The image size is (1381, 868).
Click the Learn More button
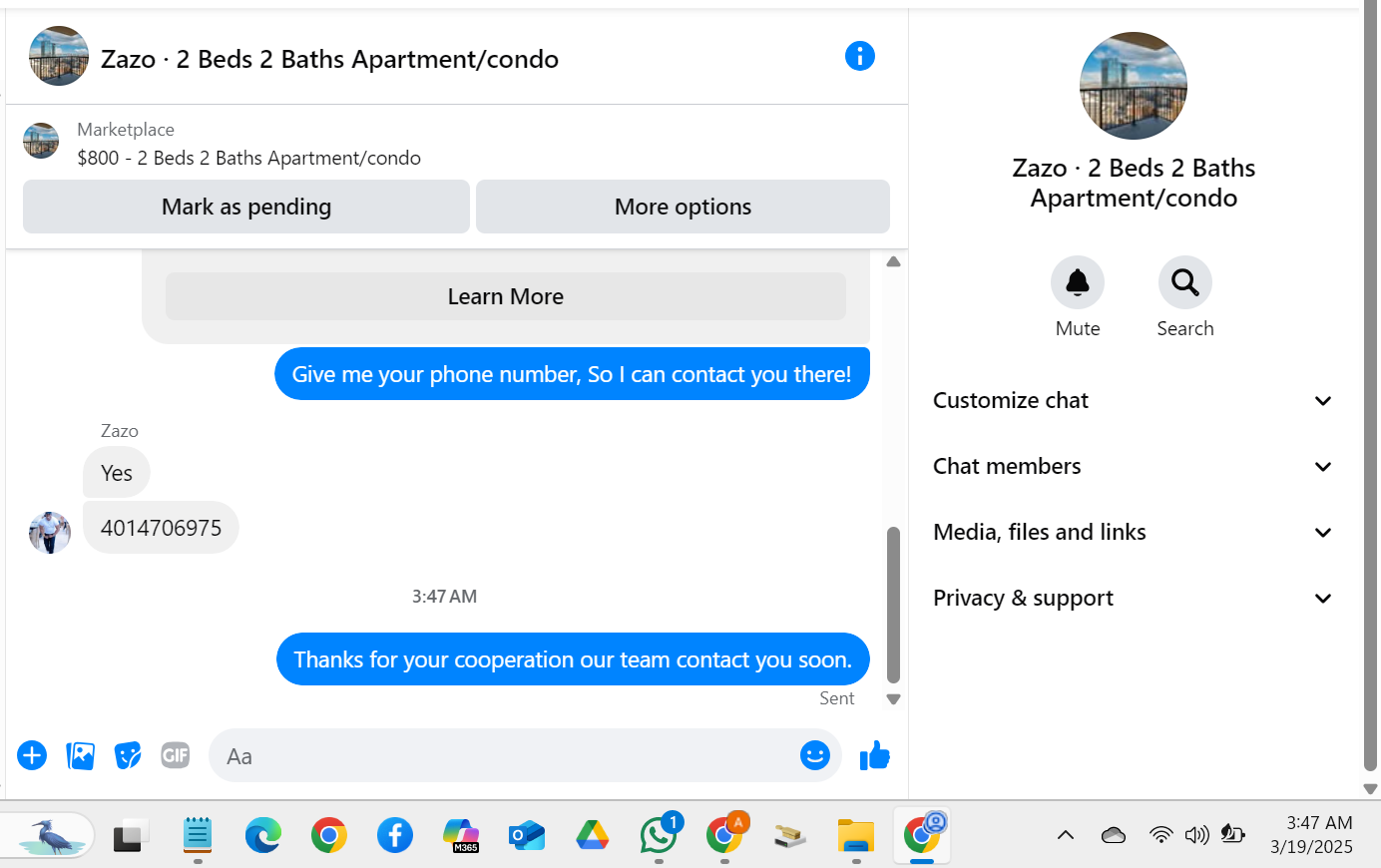coord(506,296)
